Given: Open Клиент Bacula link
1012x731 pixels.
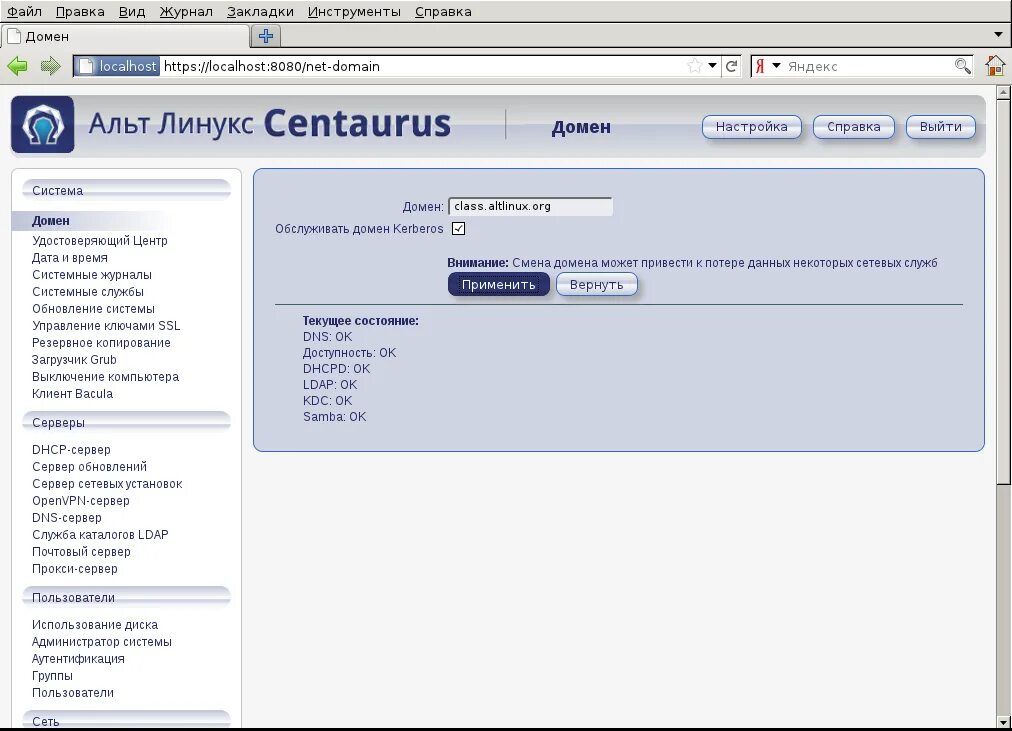Looking at the screenshot, I should click(72, 394).
